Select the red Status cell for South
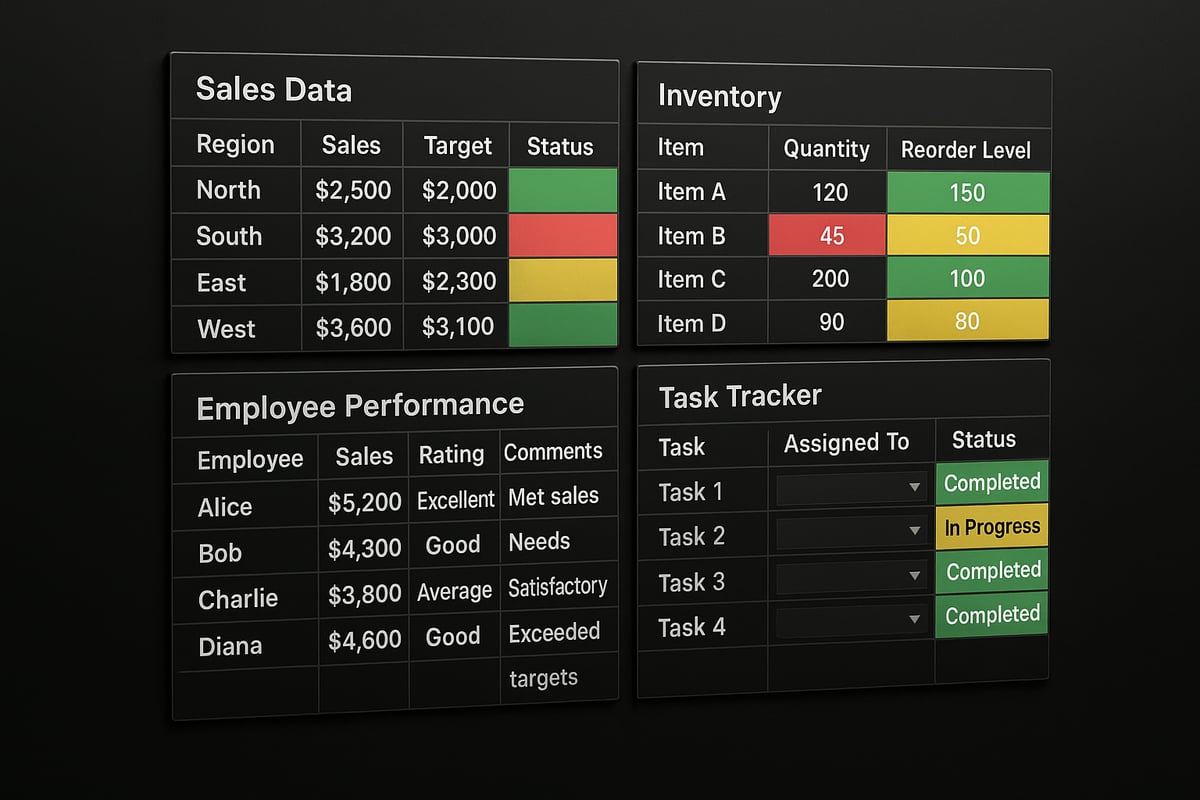Screen dimensions: 1200x800 click(563, 235)
